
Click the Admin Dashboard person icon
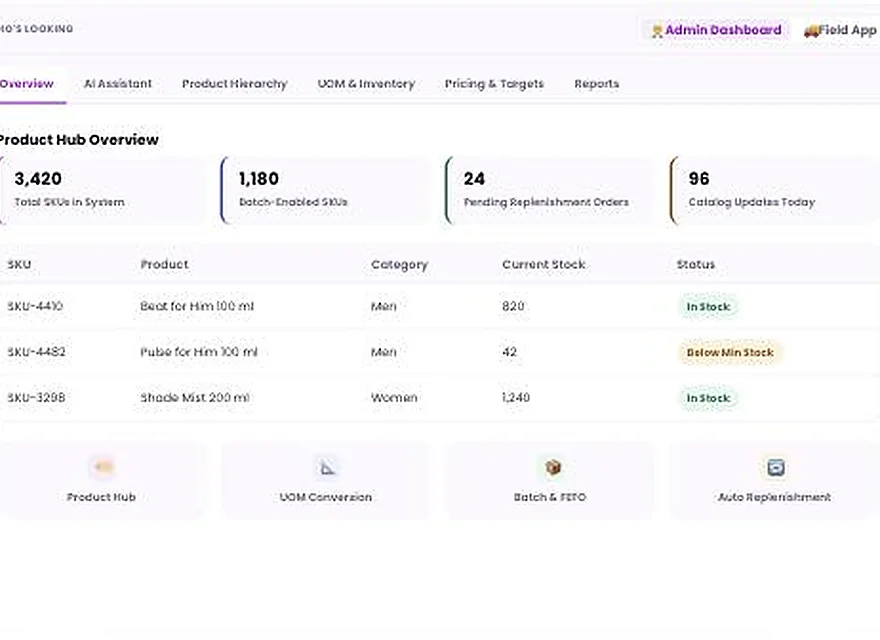pyautogui.click(x=657, y=30)
